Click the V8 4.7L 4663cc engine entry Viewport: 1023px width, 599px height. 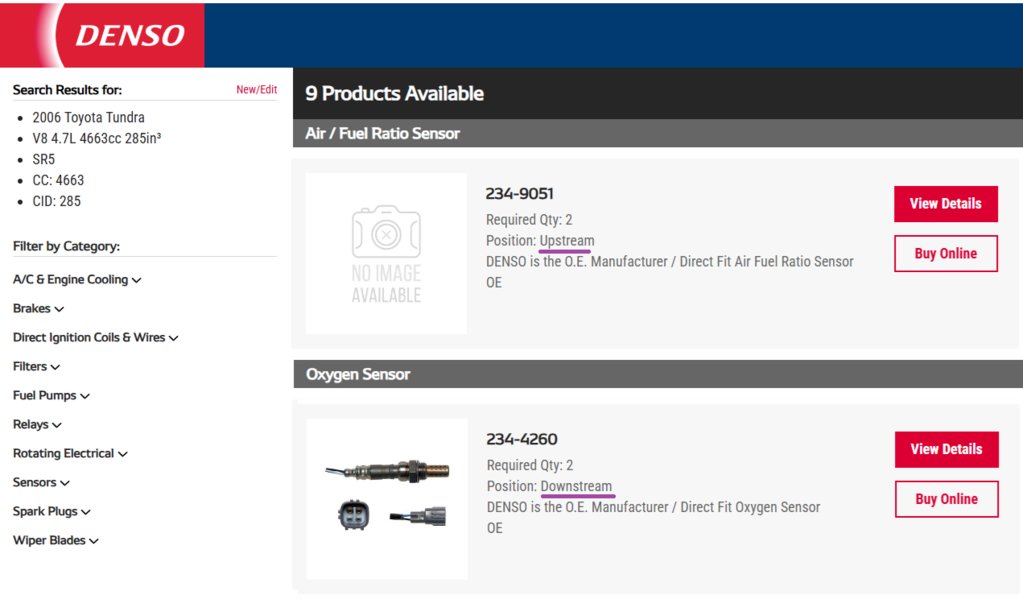pos(97,138)
